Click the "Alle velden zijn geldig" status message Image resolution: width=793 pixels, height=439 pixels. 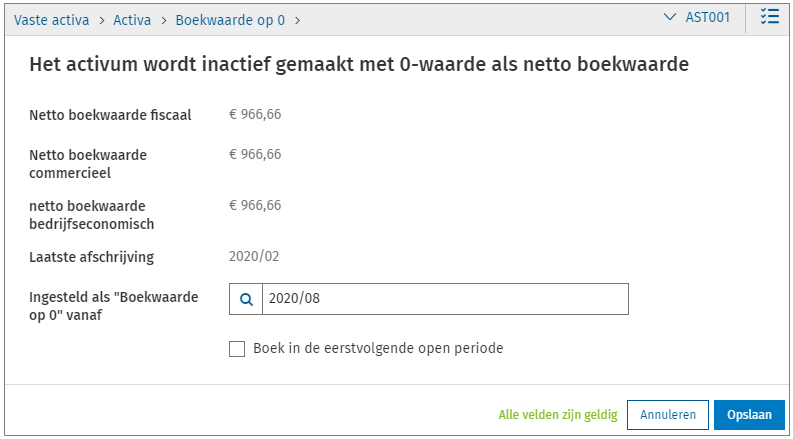pos(558,414)
